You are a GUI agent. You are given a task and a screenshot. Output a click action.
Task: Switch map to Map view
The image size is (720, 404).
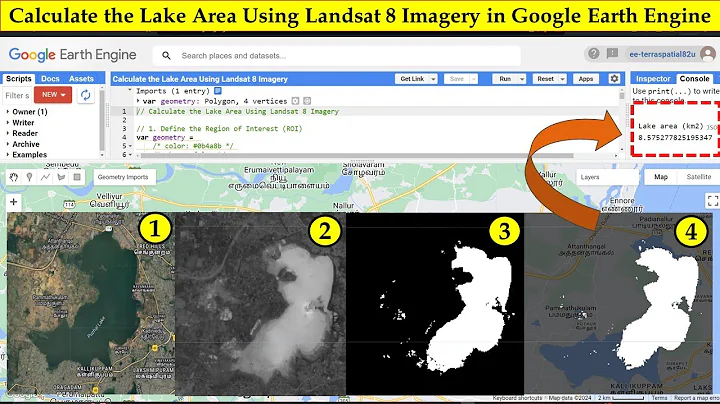[661, 177]
